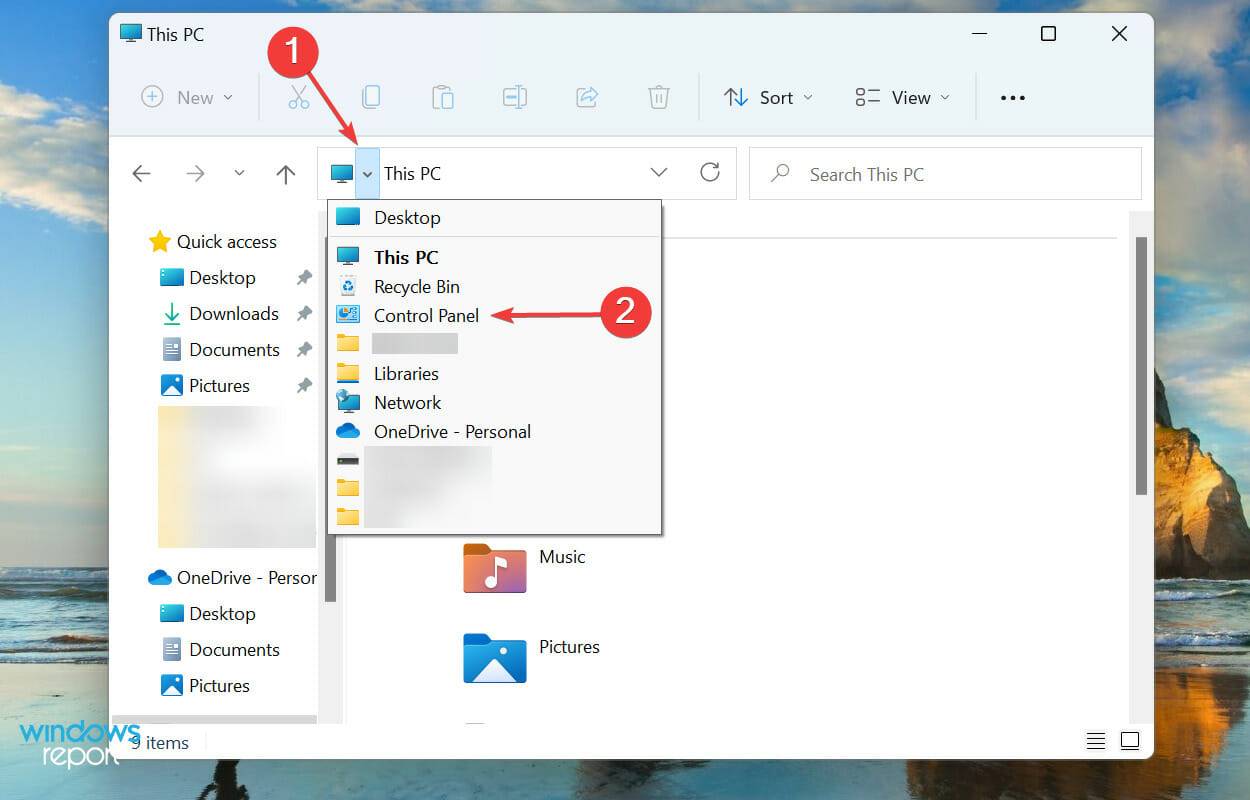Refresh the current folder view
1250x800 pixels.
tap(709, 172)
